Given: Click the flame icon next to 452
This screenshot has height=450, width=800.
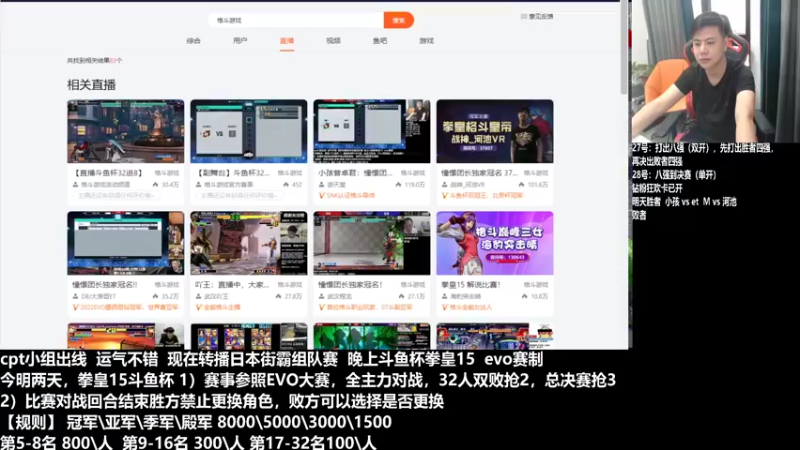Looking at the screenshot, I should point(286,185).
